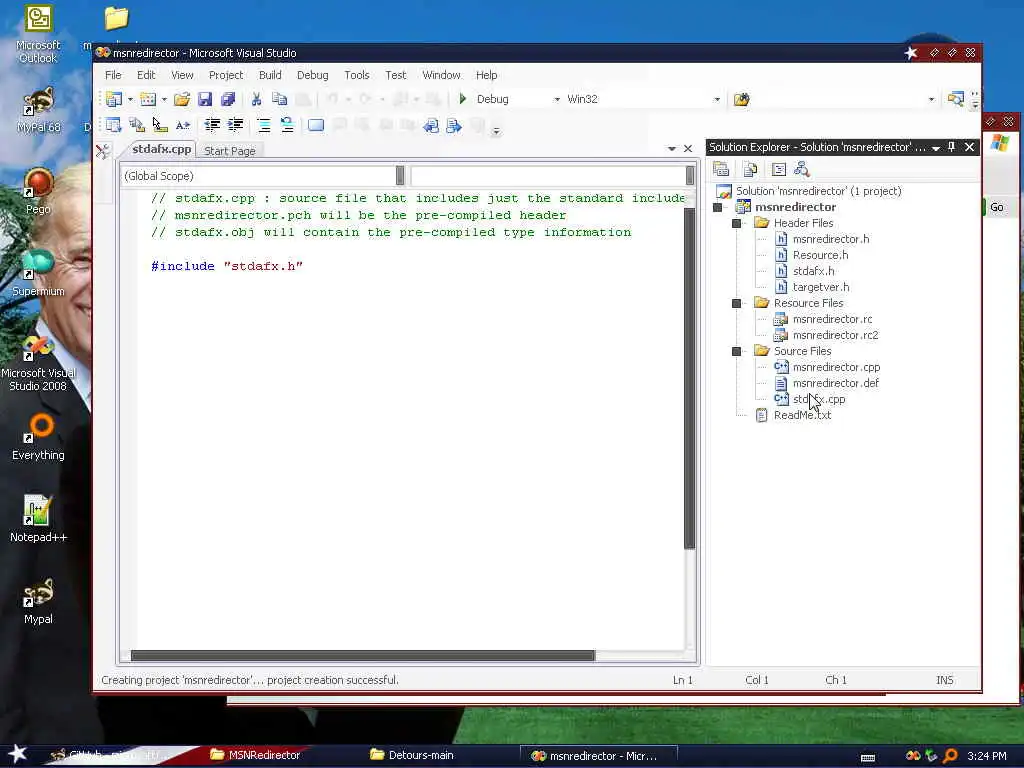
Task: Select msnredirector.def in Source Files
Action: [835, 383]
